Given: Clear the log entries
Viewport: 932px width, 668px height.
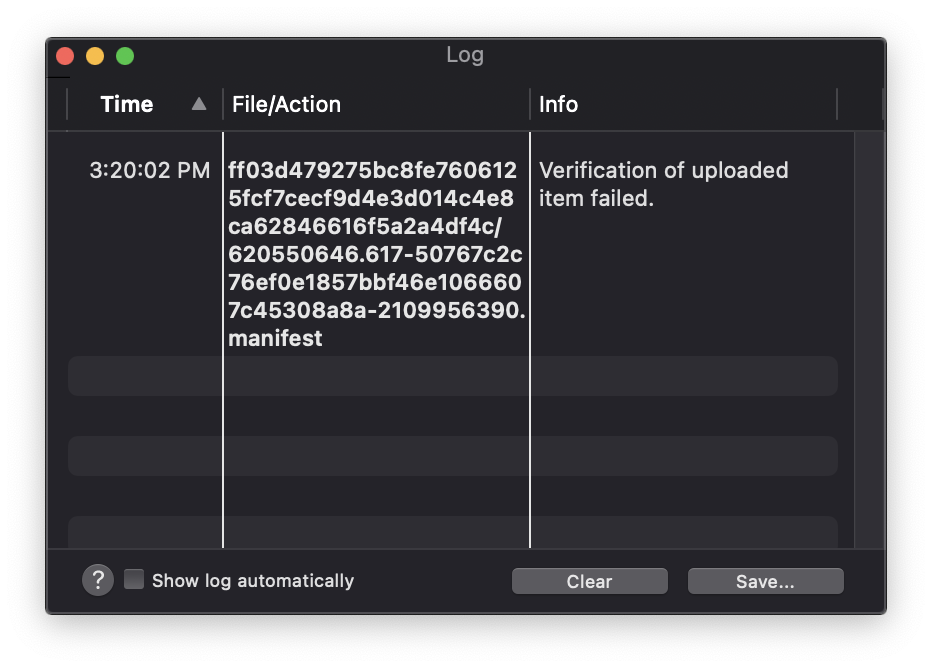Looking at the screenshot, I should coord(590,581).
